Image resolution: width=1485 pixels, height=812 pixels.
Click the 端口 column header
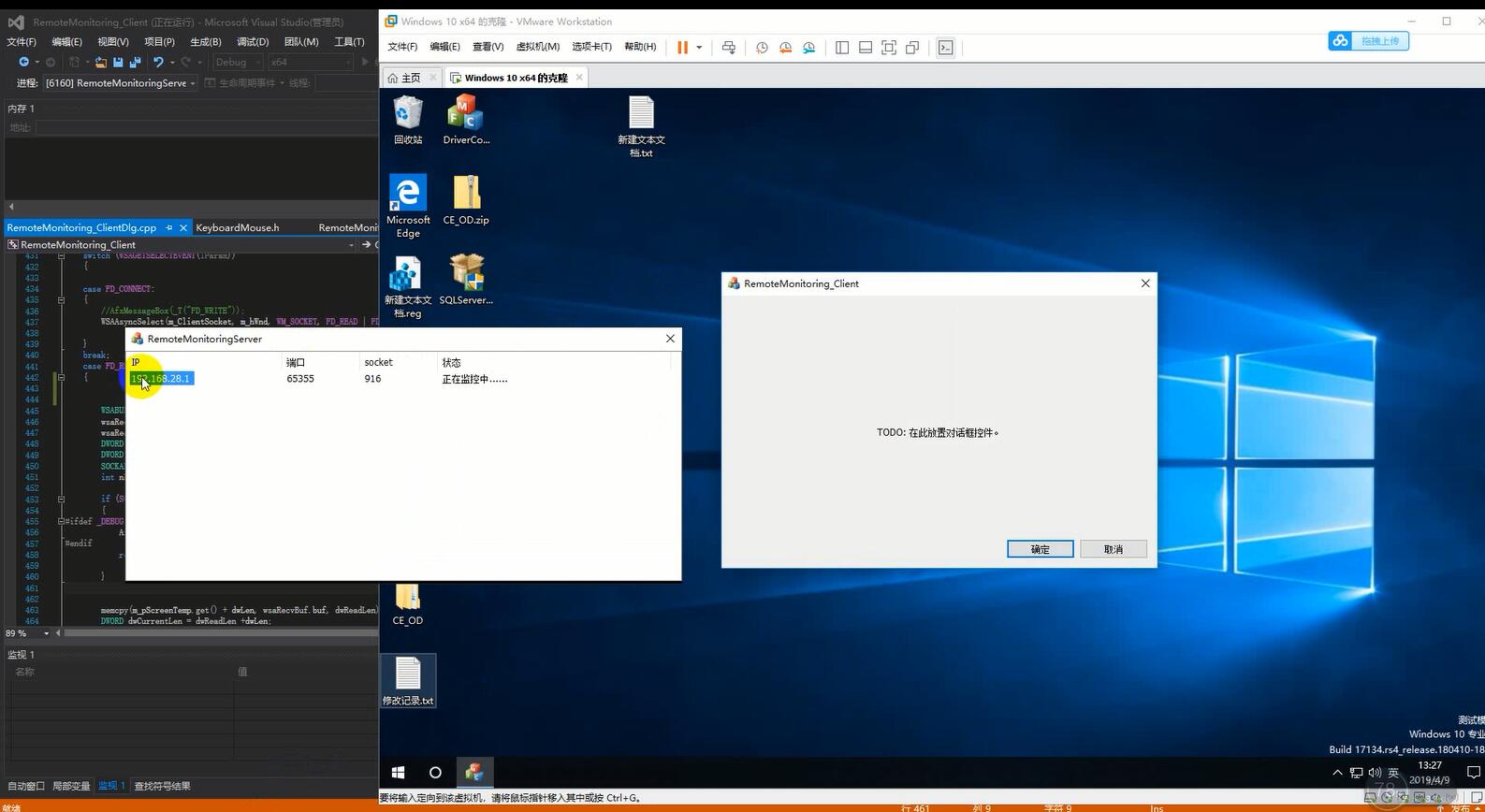pyautogui.click(x=323, y=362)
